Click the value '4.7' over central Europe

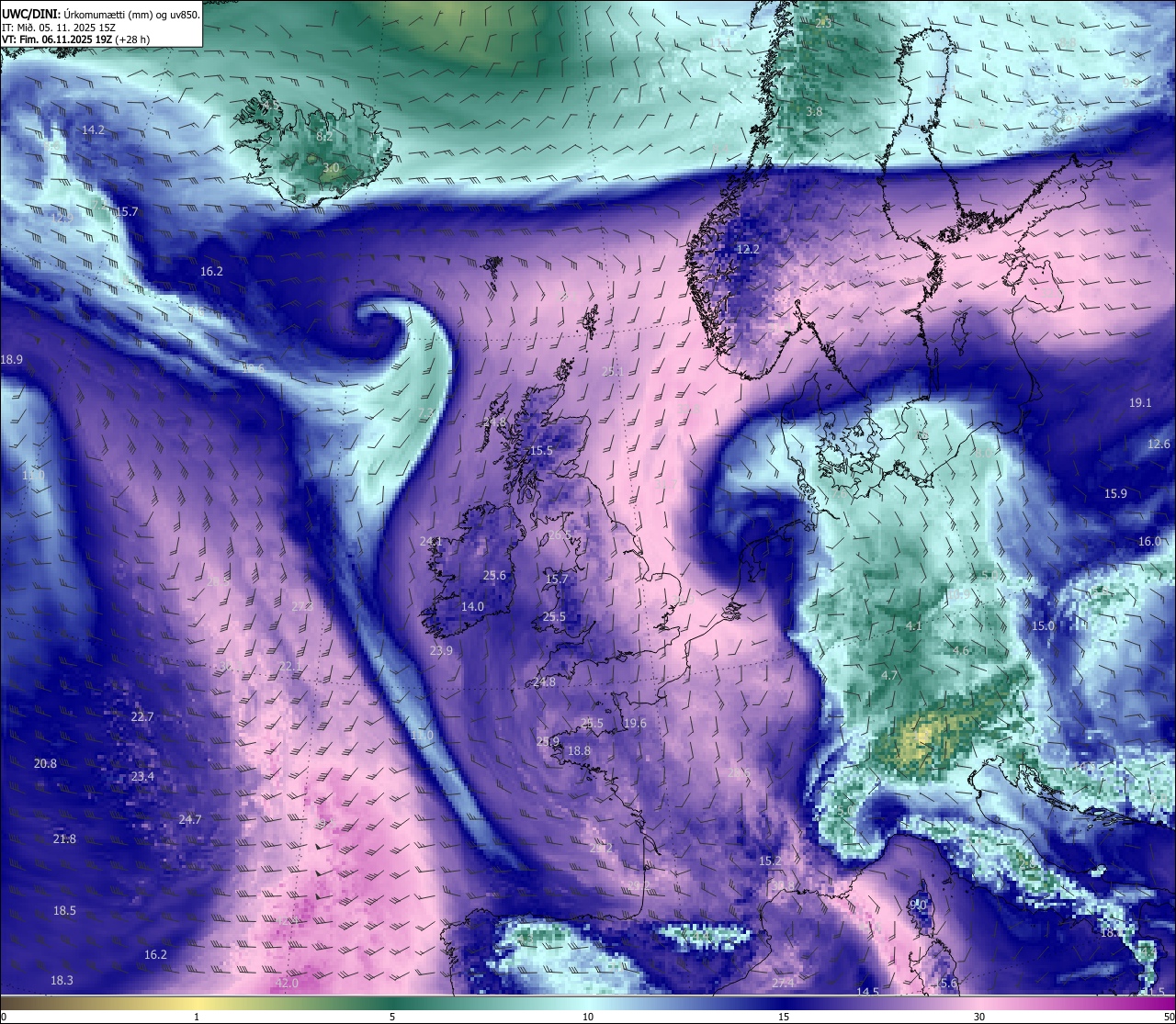click(x=889, y=675)
